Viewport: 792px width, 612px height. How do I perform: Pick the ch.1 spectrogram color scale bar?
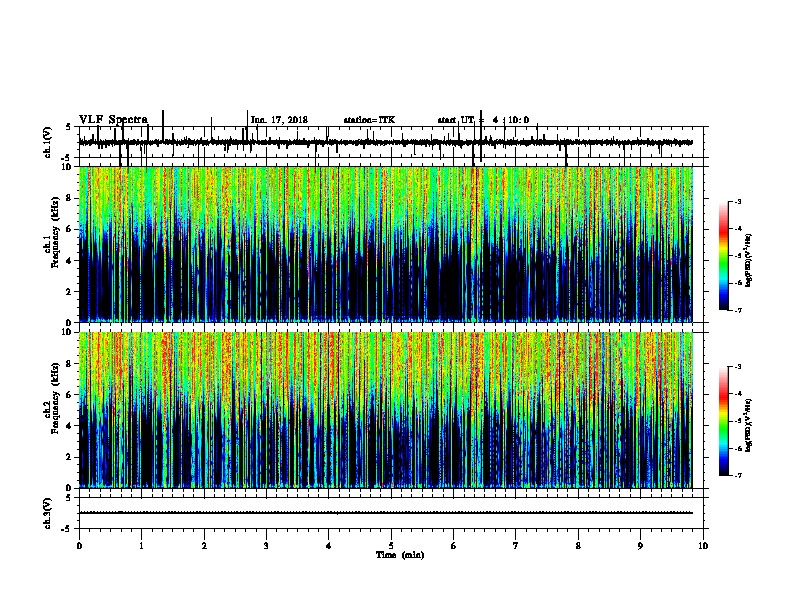tap(724, 256)
